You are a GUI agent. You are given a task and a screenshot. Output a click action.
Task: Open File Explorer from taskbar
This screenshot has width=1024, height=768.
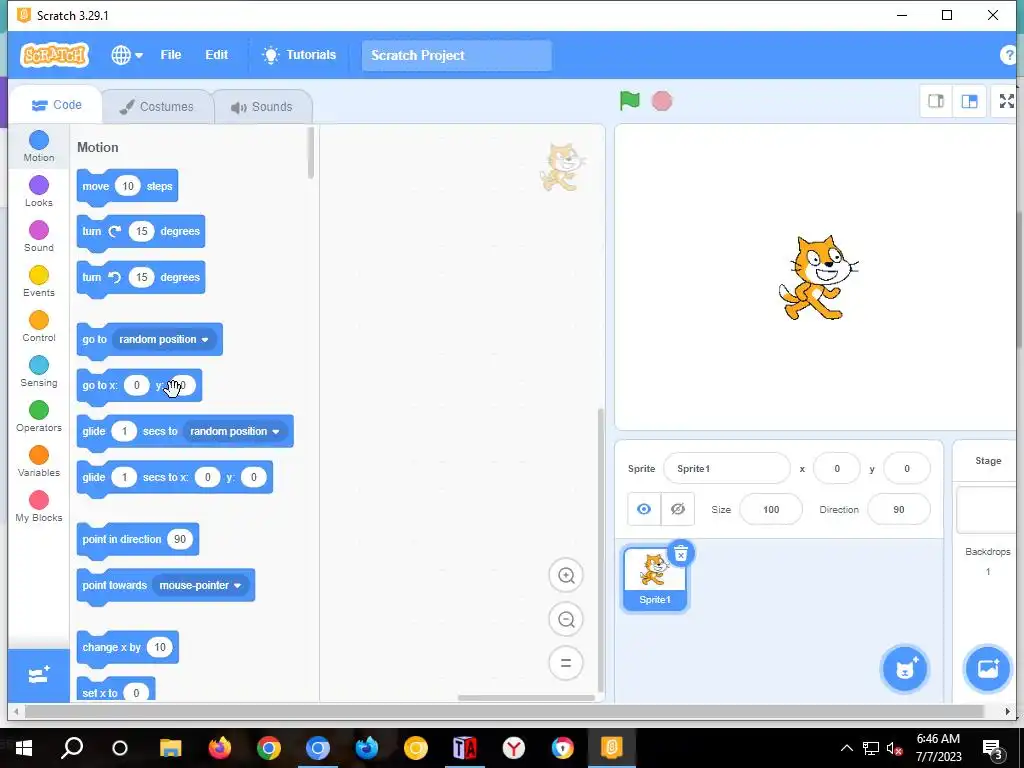coord(170,747)
